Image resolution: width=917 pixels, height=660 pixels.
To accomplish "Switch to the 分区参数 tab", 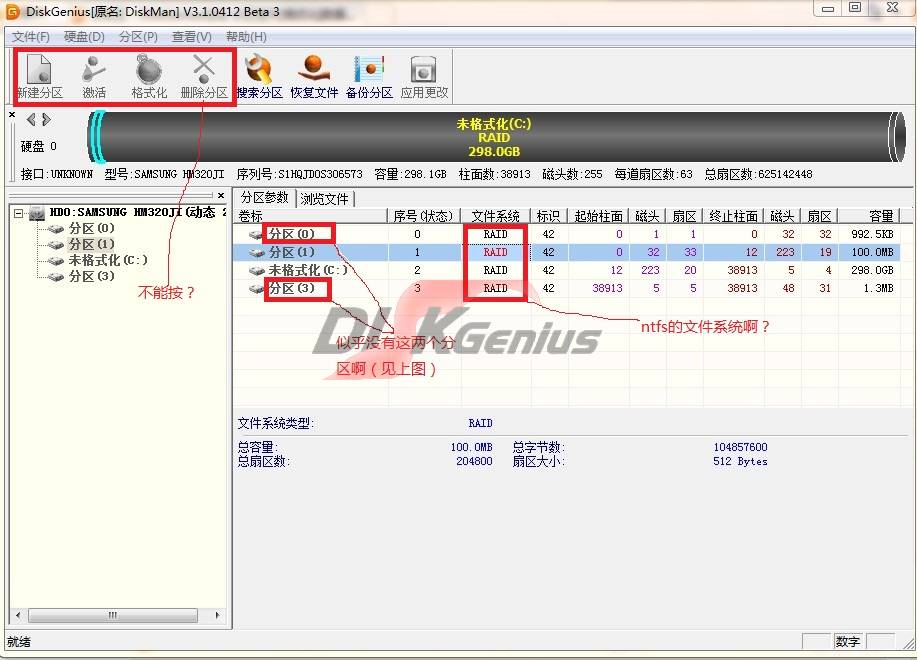I will point(264,198).
